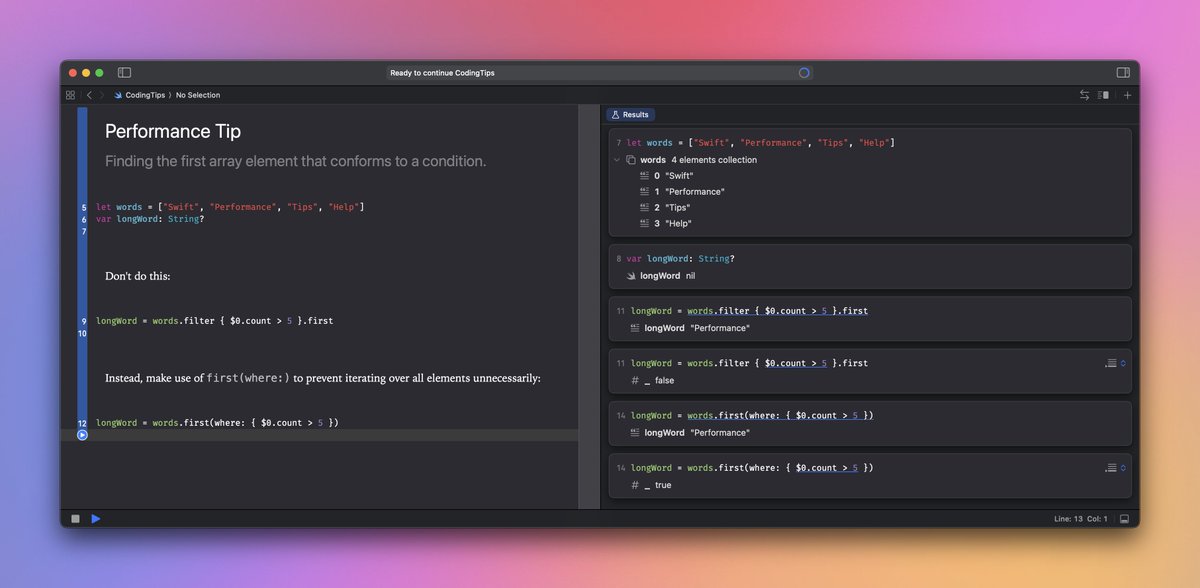Open the project navigator grid icon
This screenshot has width=1200, height=588.
click(x=70, y=95)
